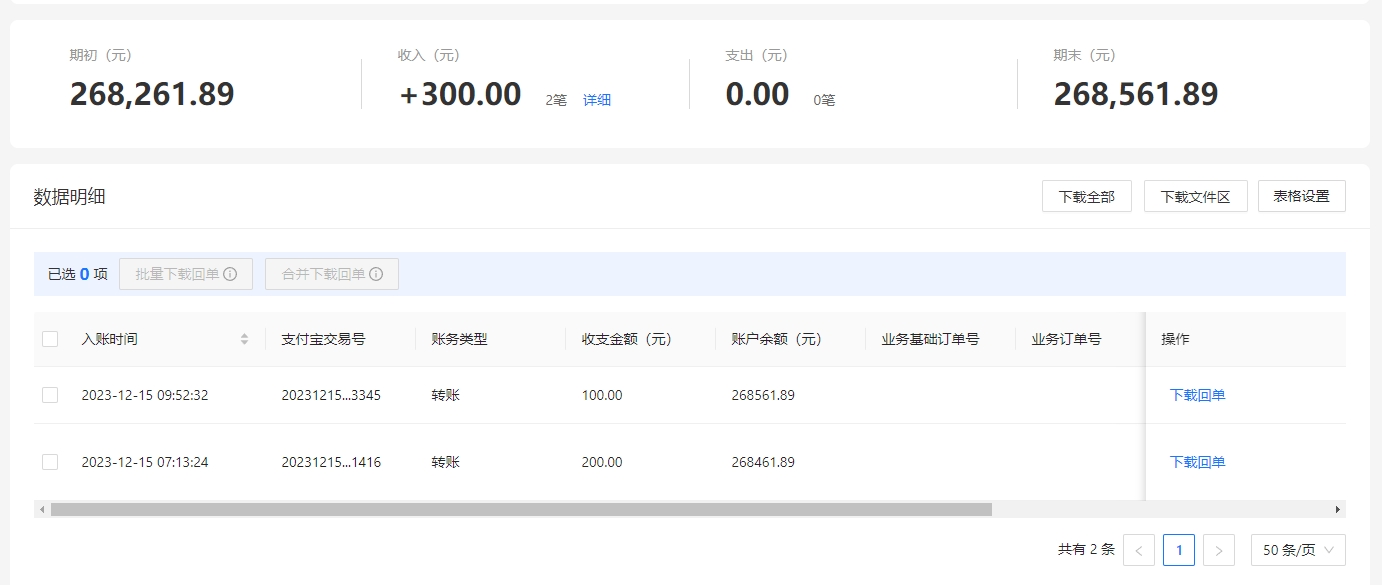Click the 业务基础订单号 column header
1382x585 pixels.
click(x=930, y=339)
